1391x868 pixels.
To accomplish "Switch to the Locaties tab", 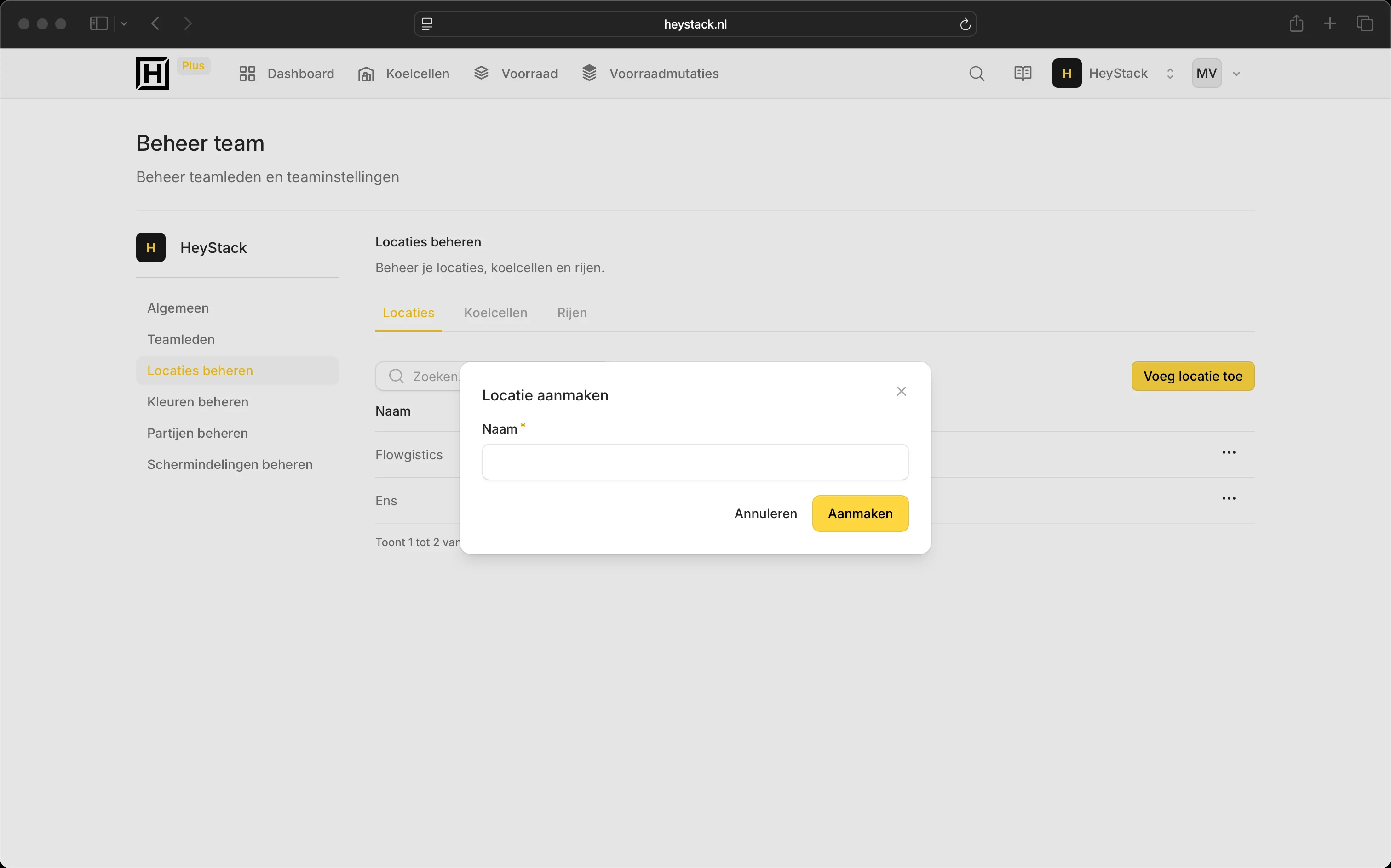I will pos(408,313).
